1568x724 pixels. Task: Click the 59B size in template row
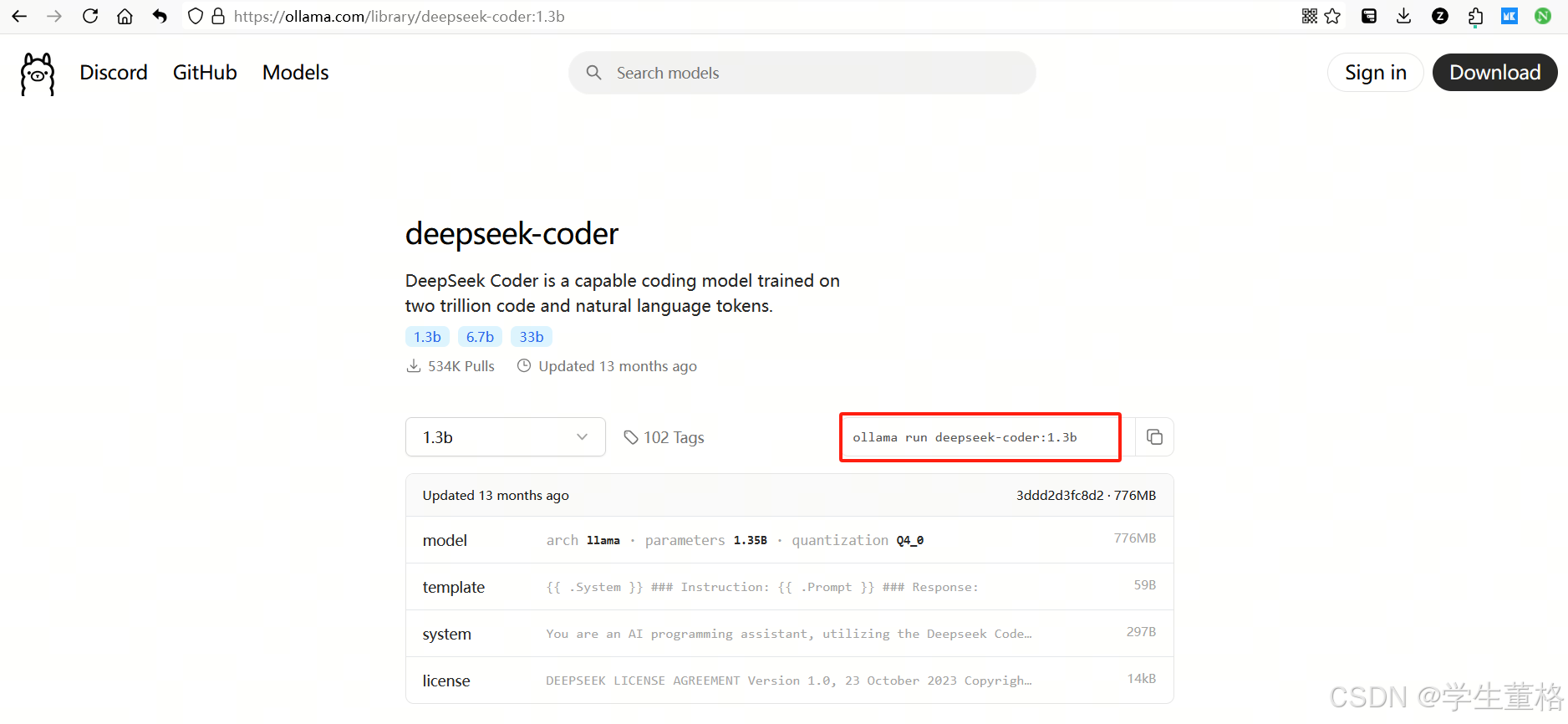click(x=1145, y=585)
